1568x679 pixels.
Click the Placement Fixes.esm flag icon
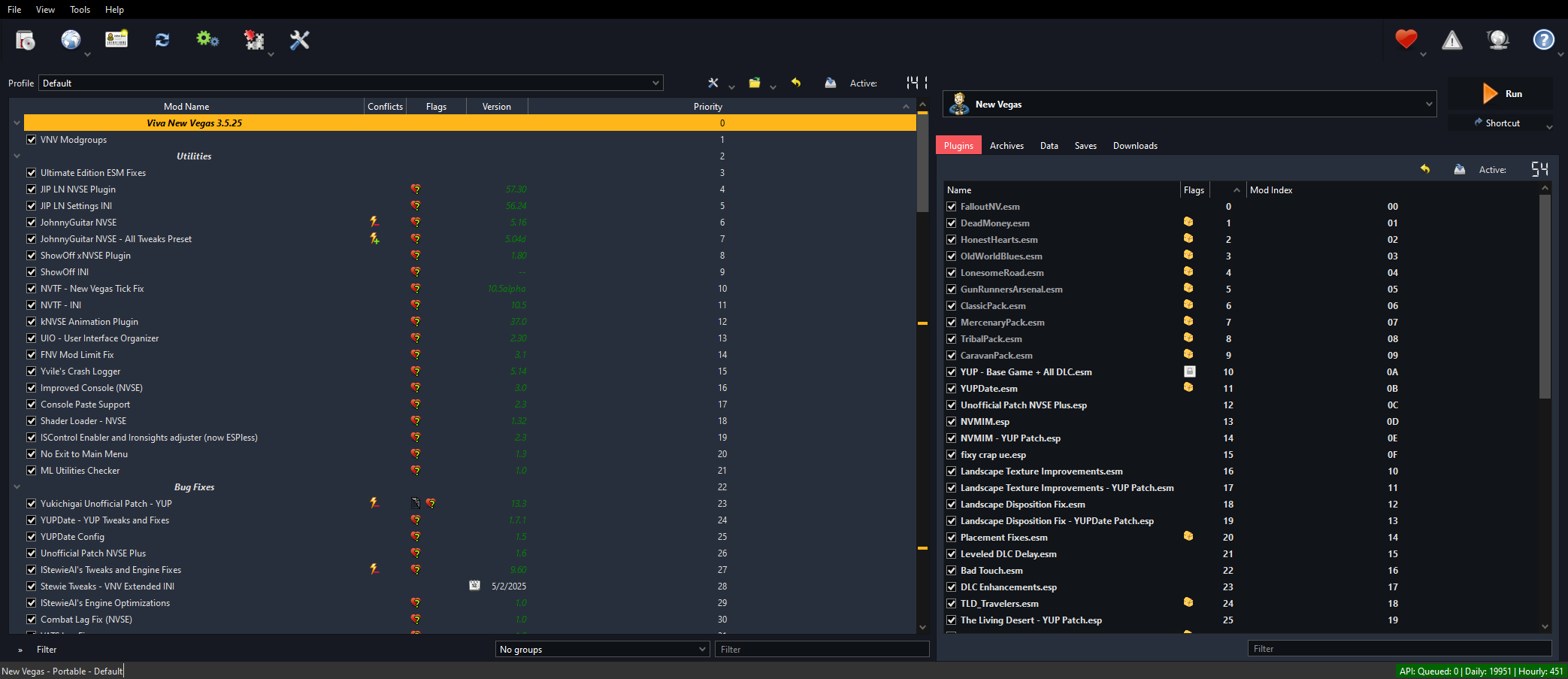pos(1188,536)
